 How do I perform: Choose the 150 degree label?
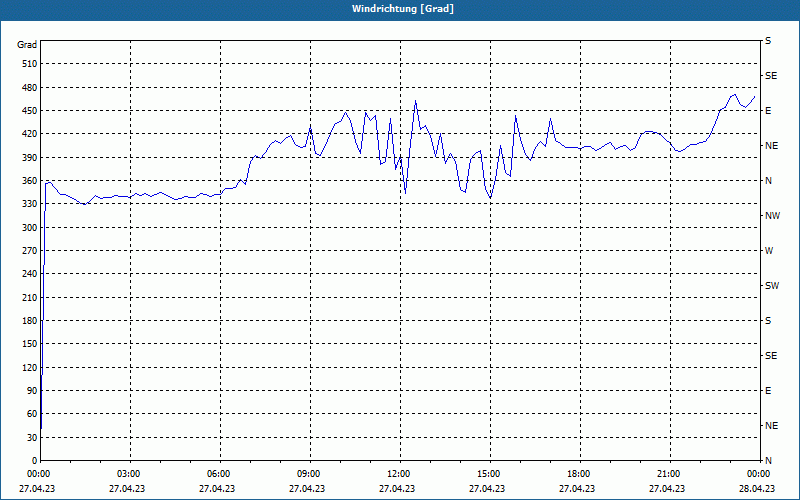click(x=30, y=344)
